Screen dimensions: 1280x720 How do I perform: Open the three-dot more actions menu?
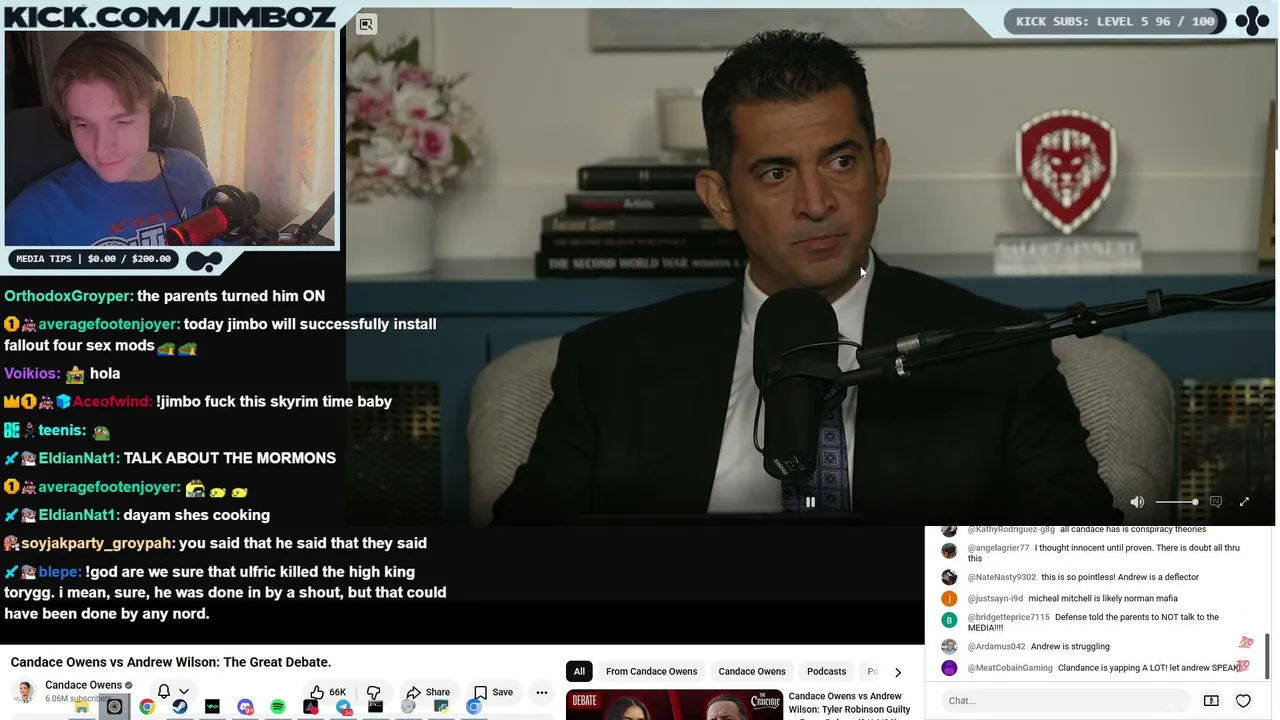click(x=542, y=692)
